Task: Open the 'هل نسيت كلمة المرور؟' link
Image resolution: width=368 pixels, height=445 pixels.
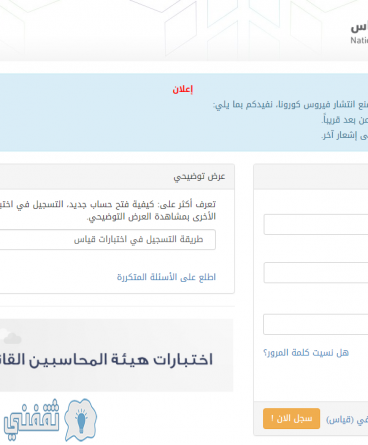Action: tap(306, 353)
